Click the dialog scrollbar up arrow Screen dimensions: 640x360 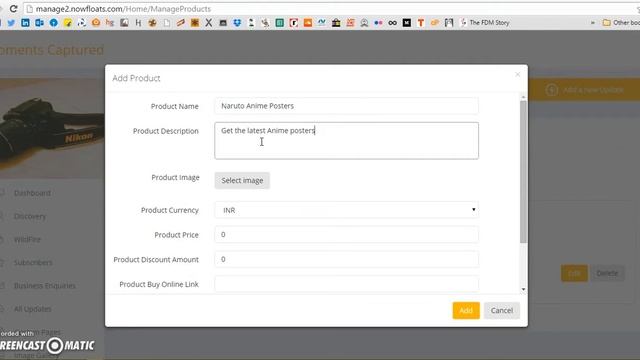click(x=523, y=97)
